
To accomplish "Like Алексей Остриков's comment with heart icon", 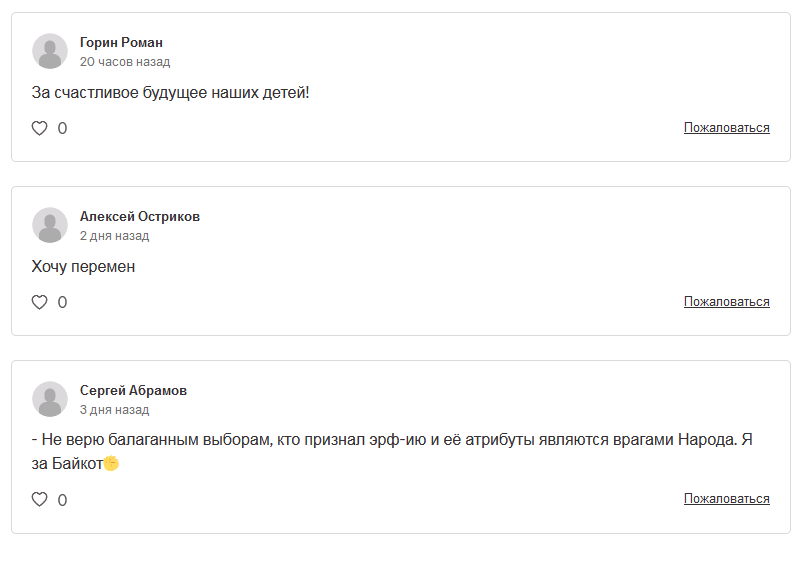I will click(x=39, y=302).
